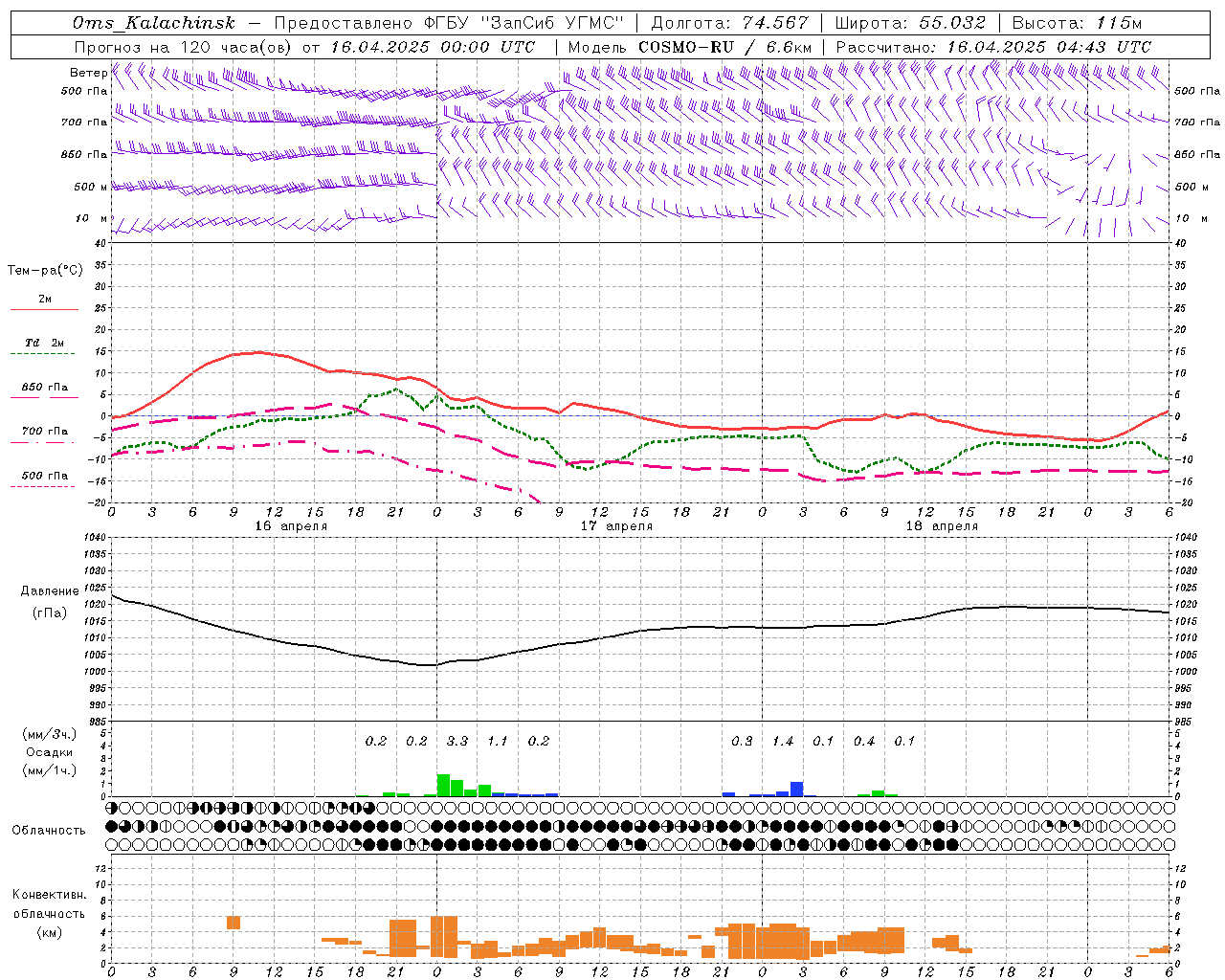Click the 2м temperature legend entry
The height and width of the screenshot is (980, 1225).
click(x=45, y=300)
